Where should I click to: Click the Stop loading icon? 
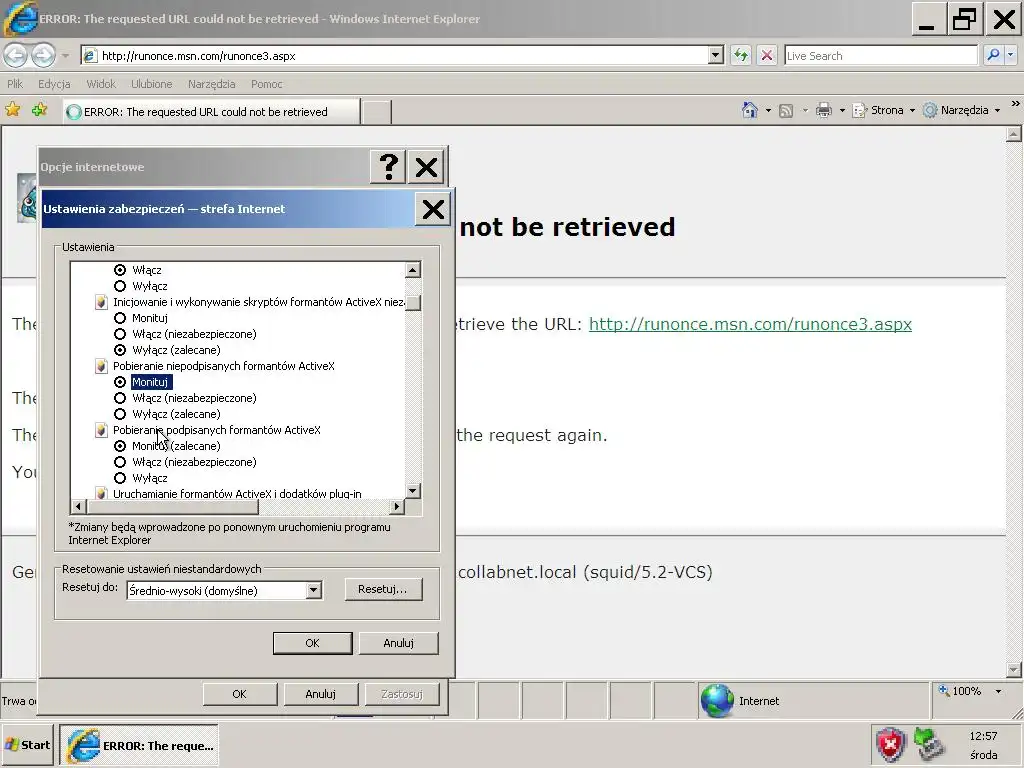click(767, 56)
